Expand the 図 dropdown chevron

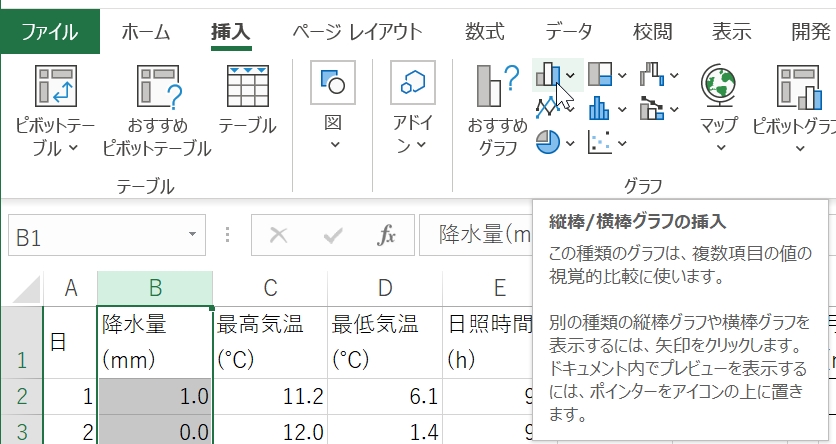pos(334,144)
